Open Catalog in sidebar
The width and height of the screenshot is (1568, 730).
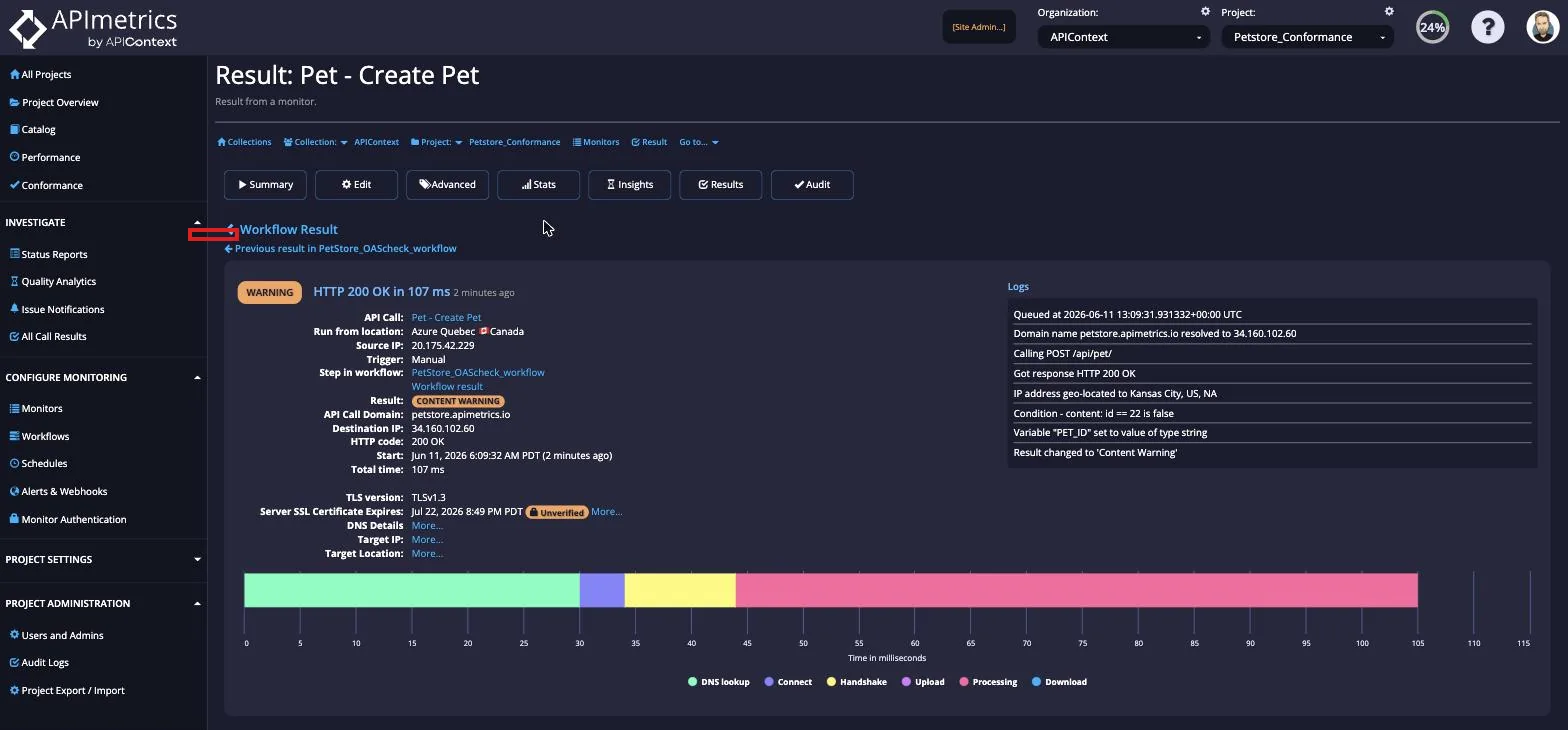click(32, 129)
